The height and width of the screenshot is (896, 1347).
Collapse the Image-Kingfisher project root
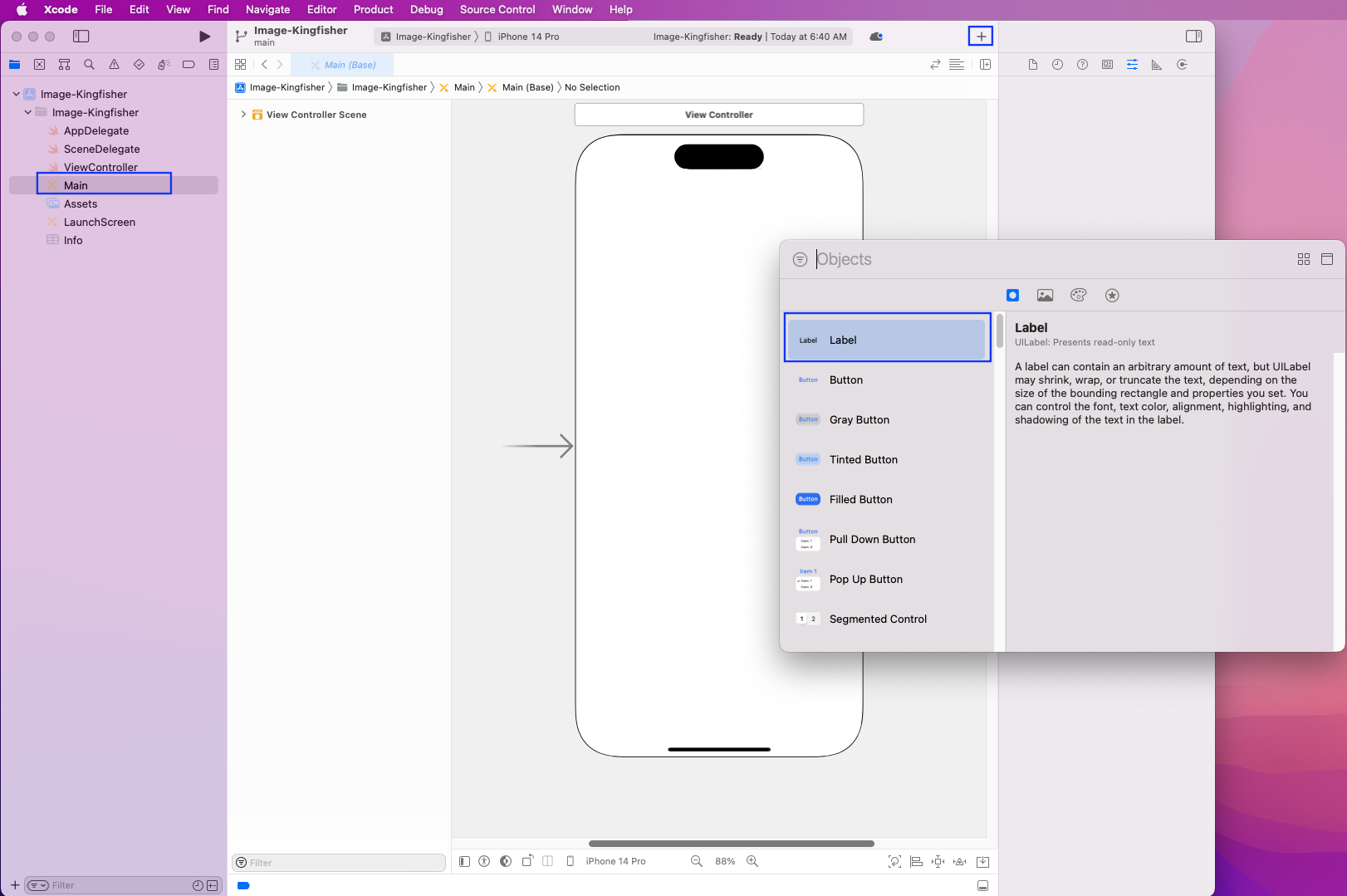click(x=16, y=94)
